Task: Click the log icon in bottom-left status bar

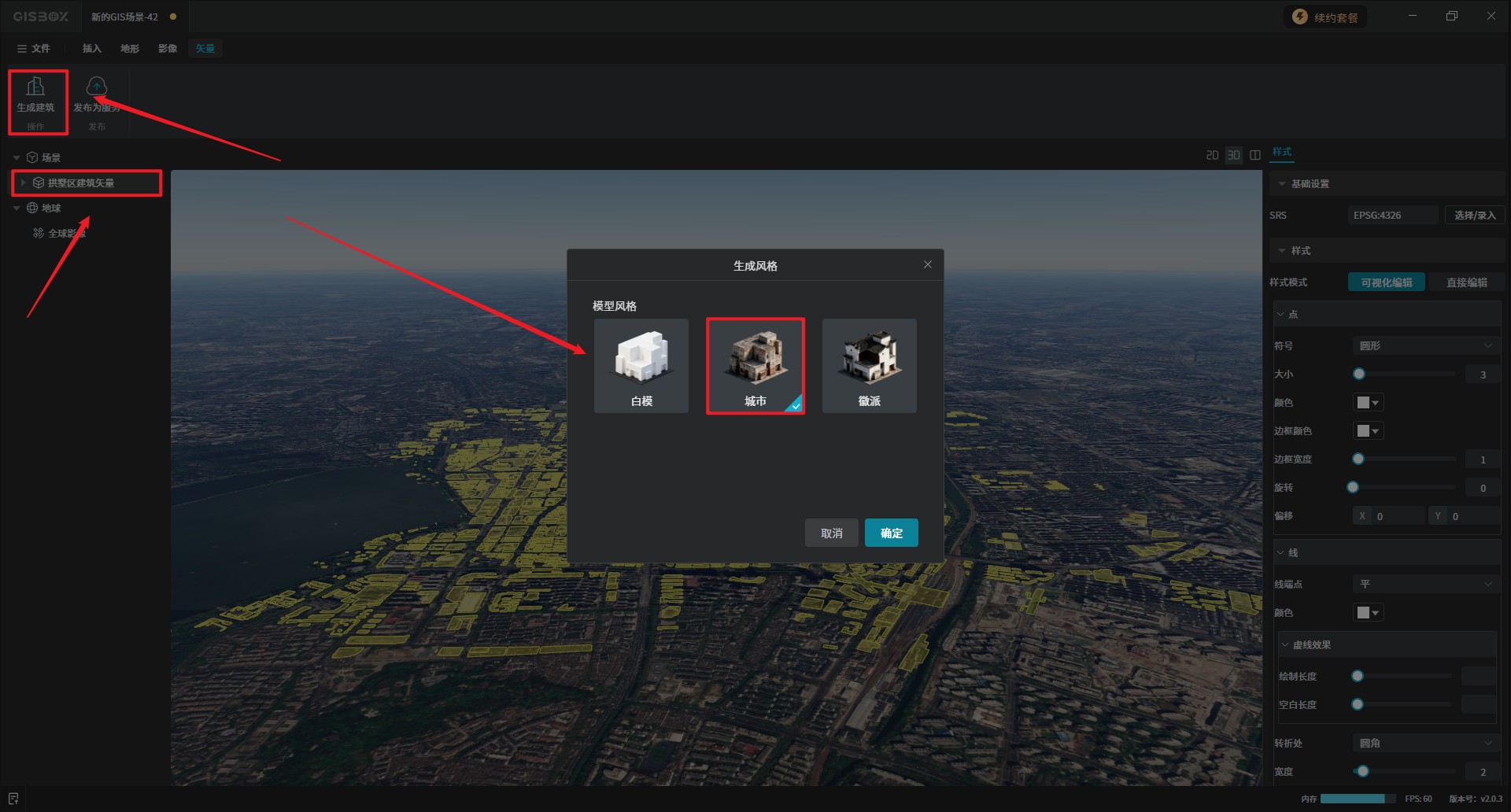Action: tap(13, 799)
